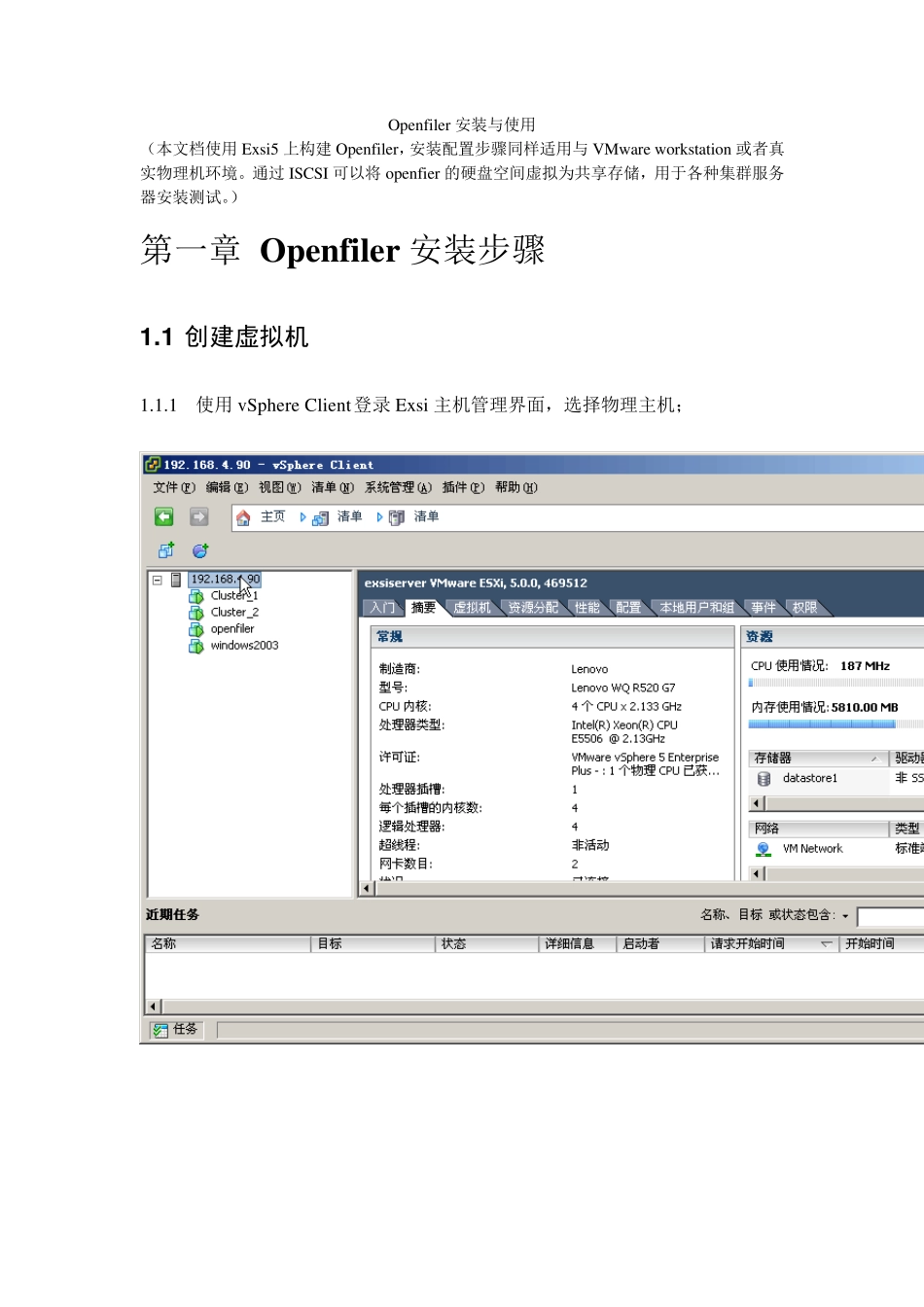Select Cluster_1 in the inventory tree
This screenshot has height=1307, width=924.
coord(234,596)
